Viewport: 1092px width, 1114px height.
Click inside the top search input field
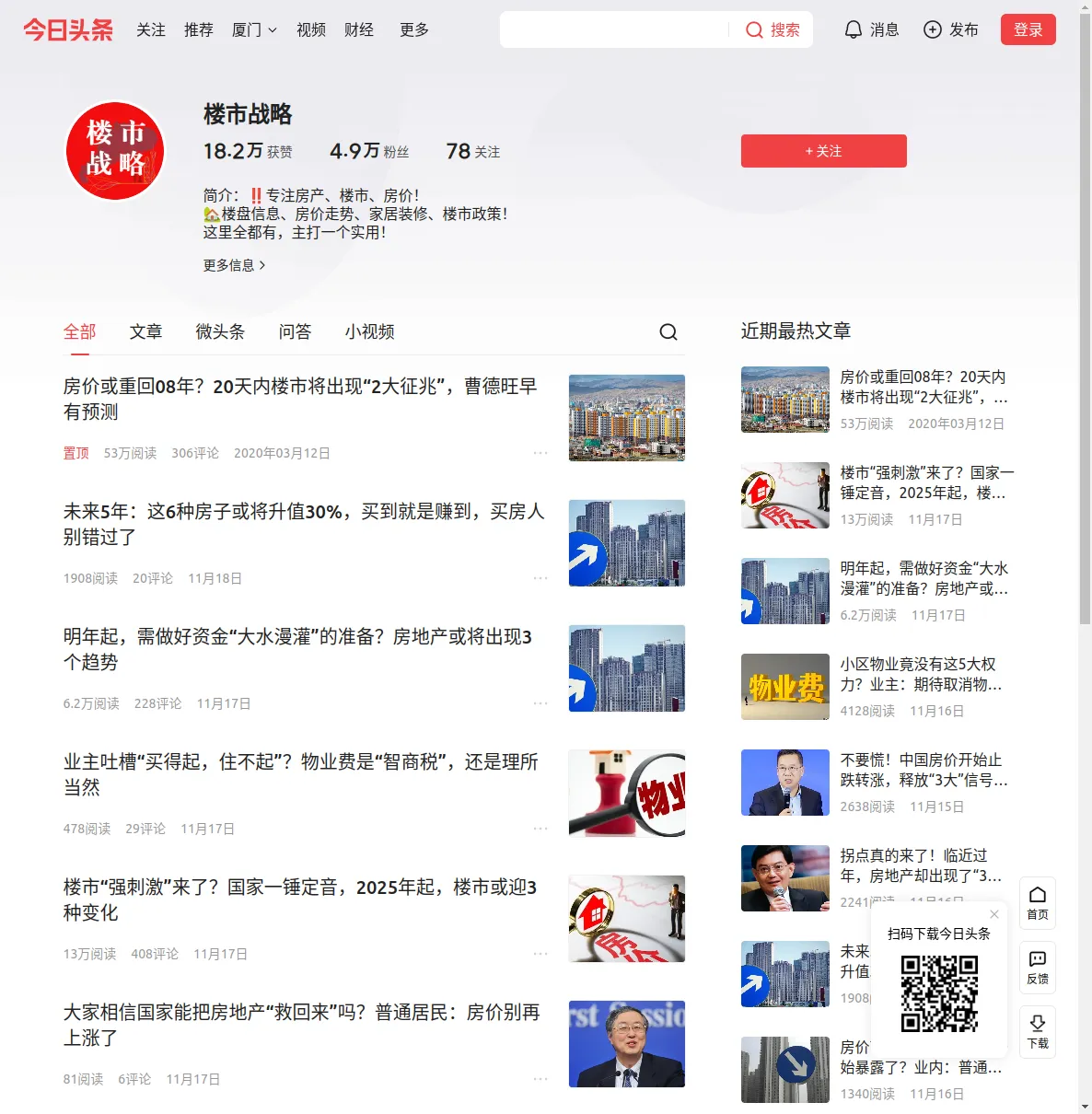coord(615,29)
